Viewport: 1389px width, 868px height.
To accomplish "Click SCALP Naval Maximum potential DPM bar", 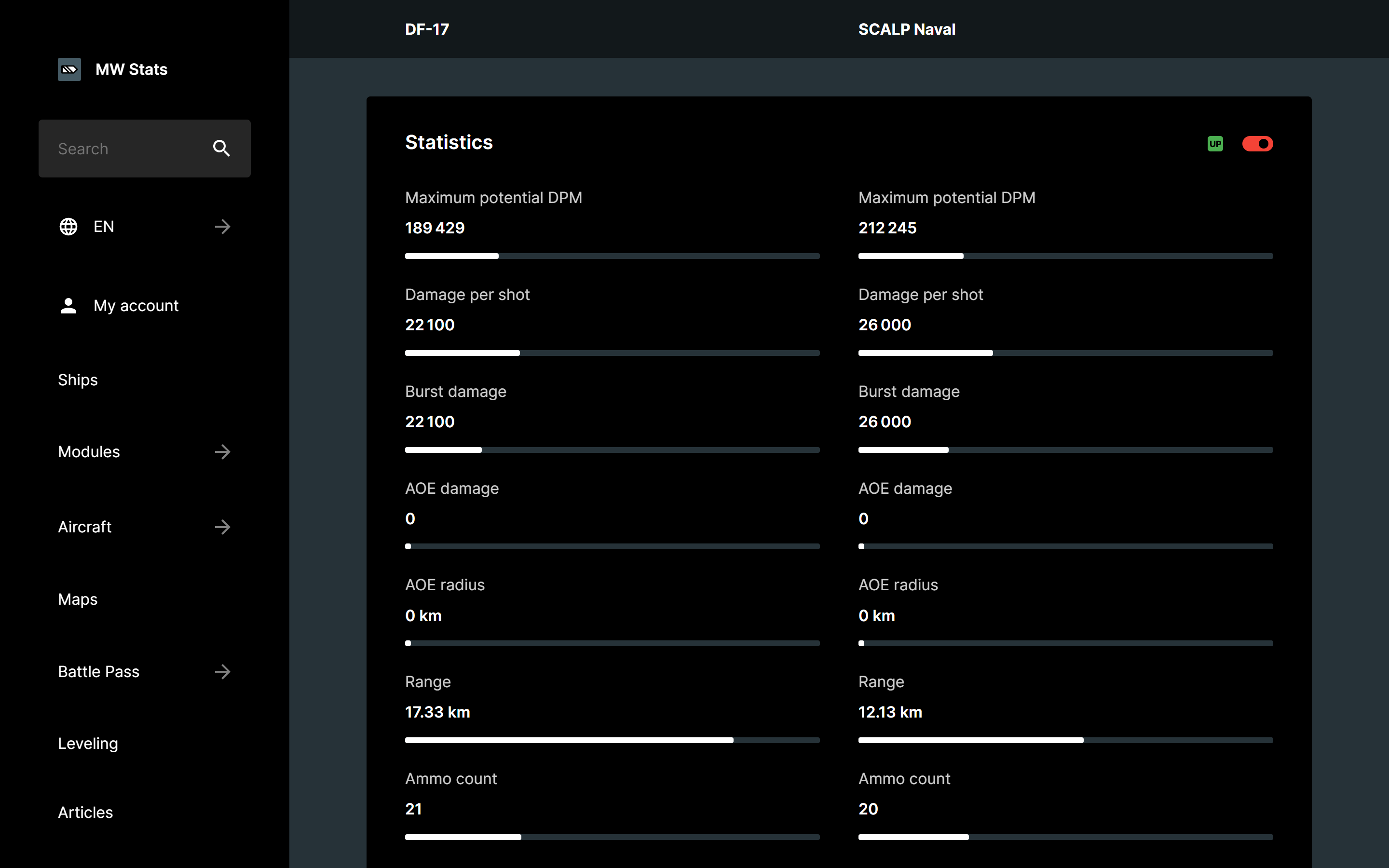I will (1065, 256).
